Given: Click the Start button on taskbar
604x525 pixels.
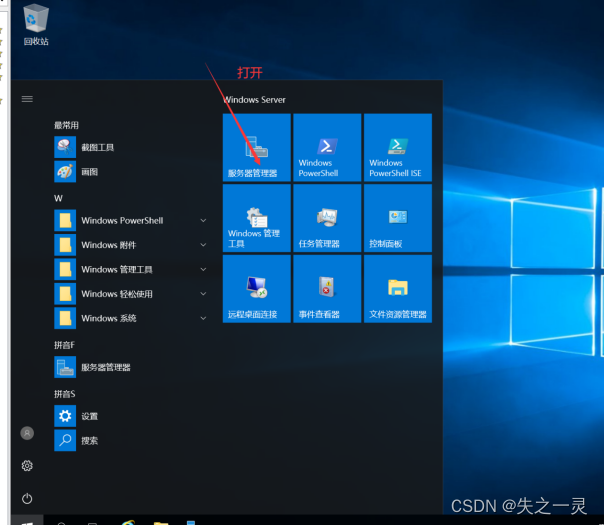Looking at the screenshot, I should click(x=27, y=521).
